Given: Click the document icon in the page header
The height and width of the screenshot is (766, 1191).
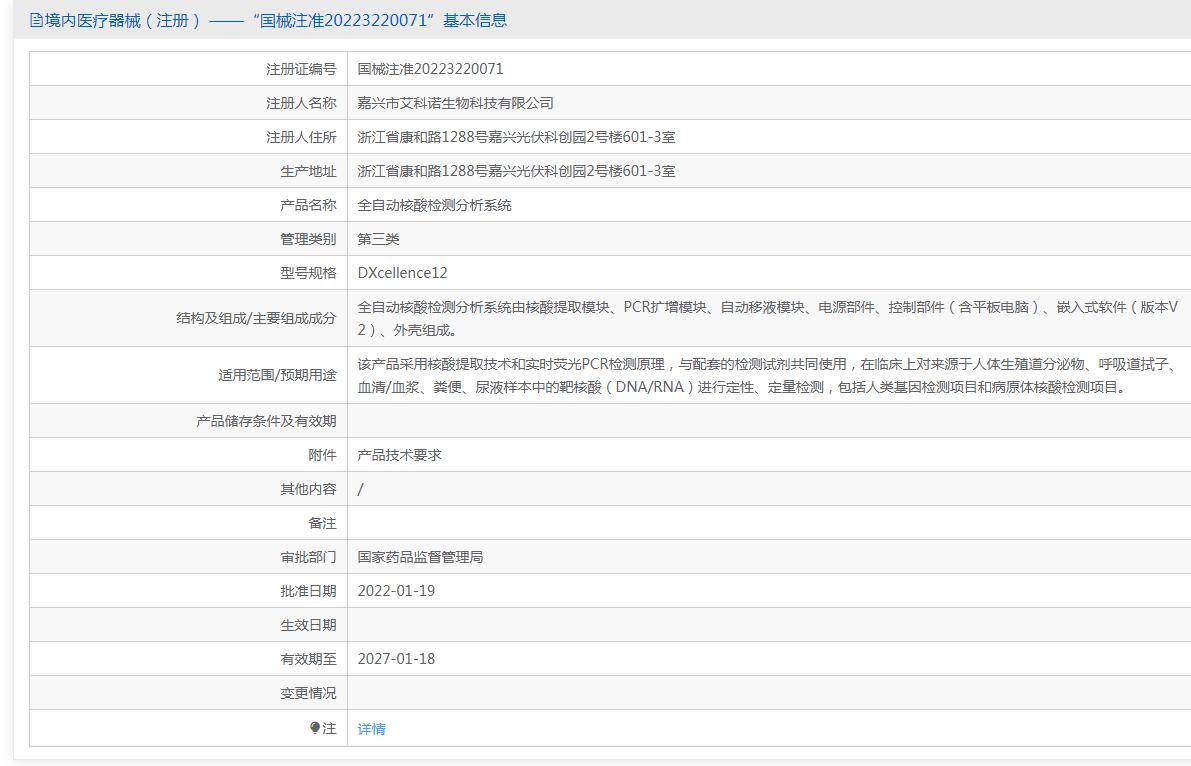Looking at the screenshot, I should coord(36,20).
